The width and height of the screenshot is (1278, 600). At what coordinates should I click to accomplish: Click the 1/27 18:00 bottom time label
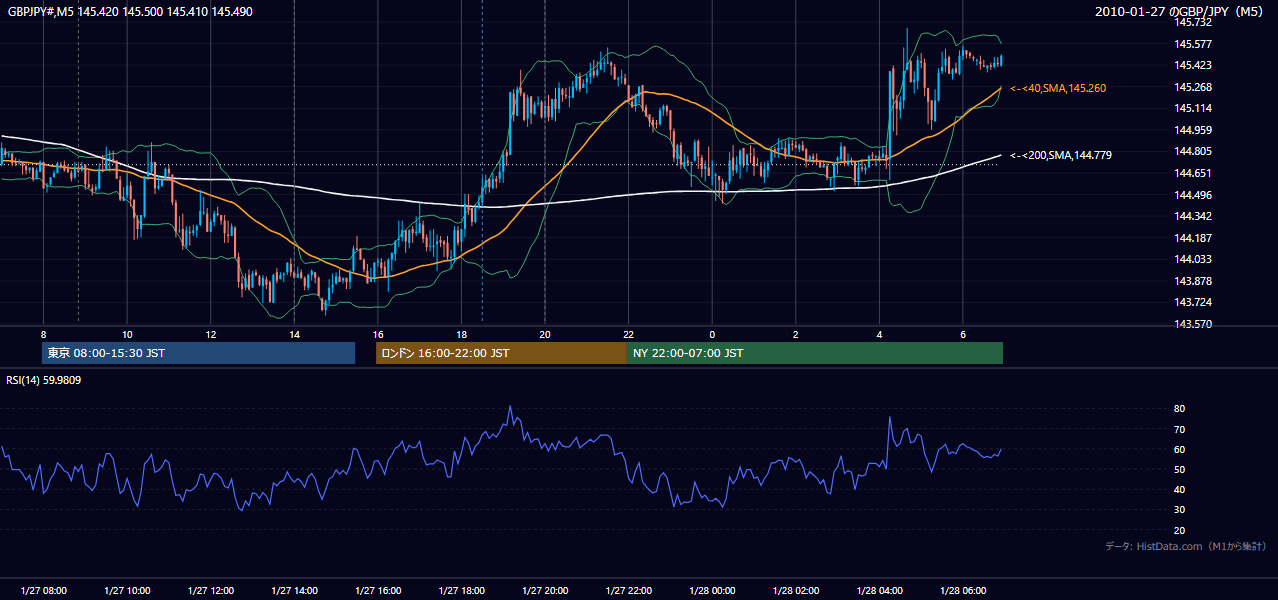pos(461,591)
